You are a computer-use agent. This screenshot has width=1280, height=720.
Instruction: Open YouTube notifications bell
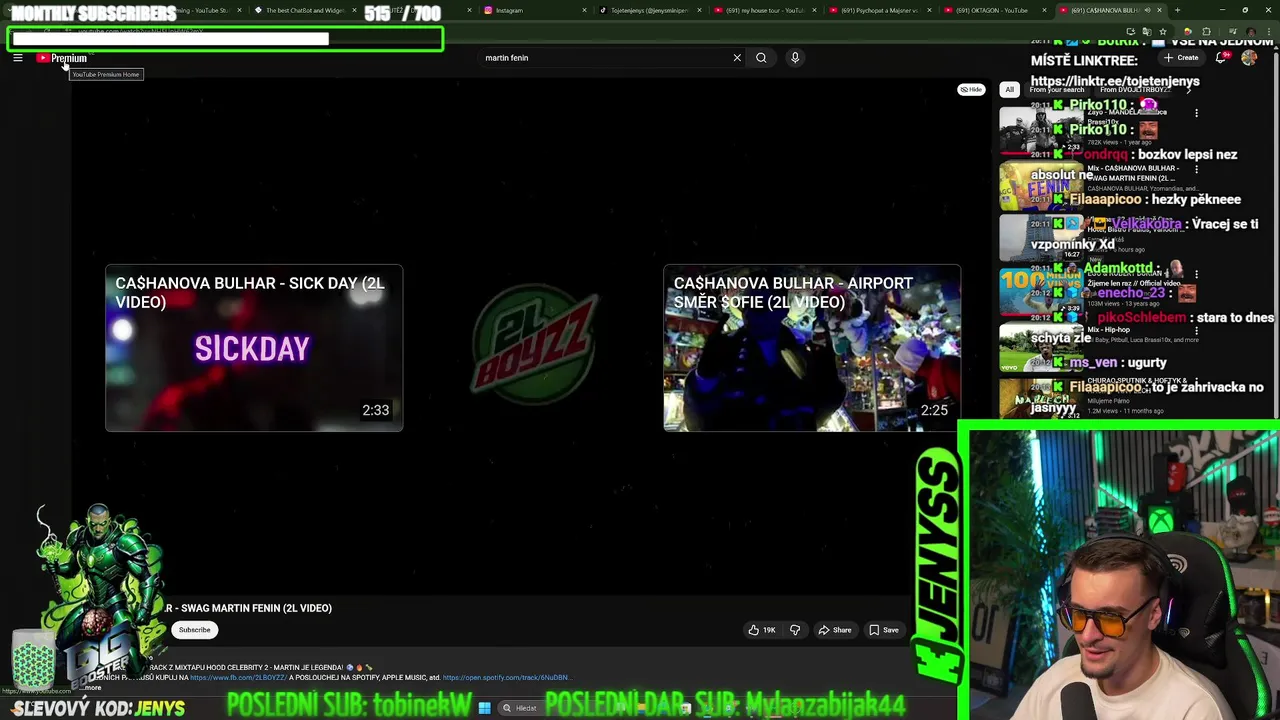(1222, 58)
